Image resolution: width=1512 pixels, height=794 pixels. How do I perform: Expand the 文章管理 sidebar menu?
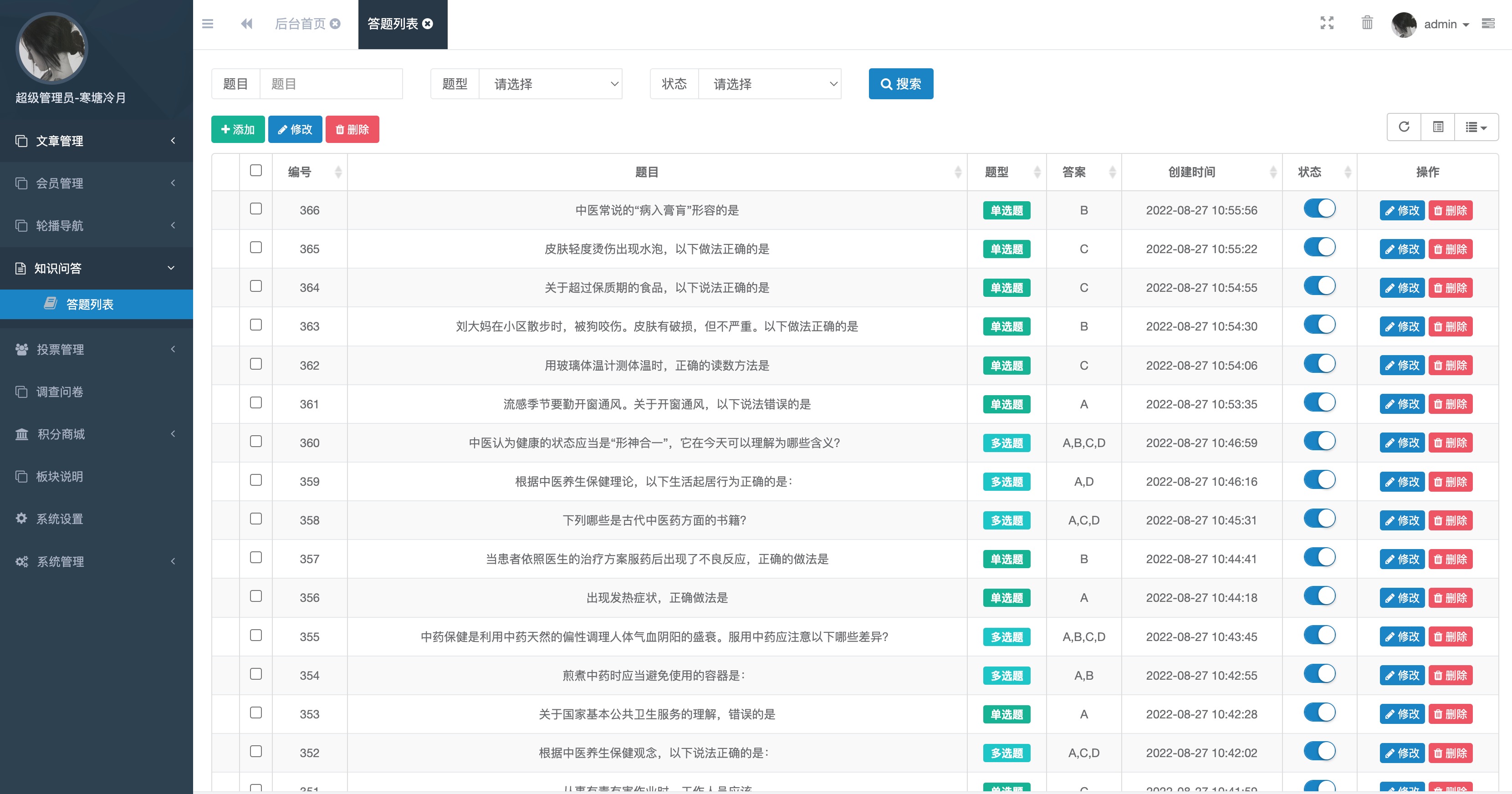click(x=96, y=141)
